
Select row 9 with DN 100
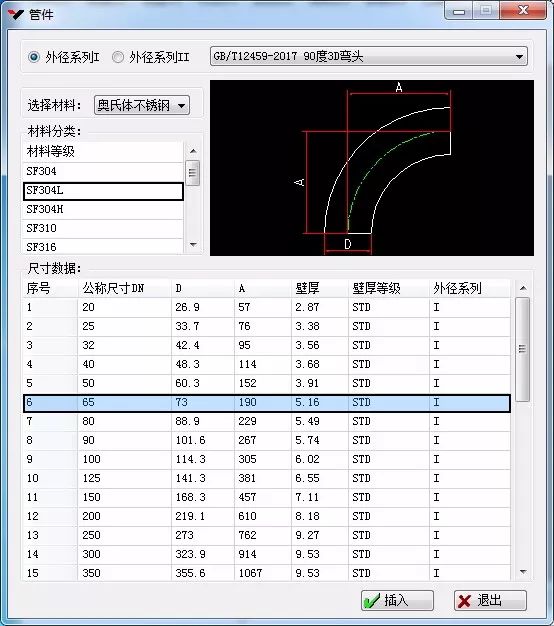[267, 460]
